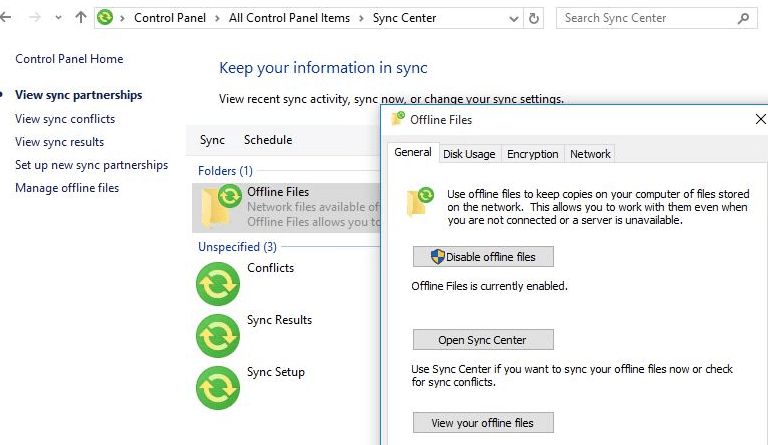The height and width of the screenshot is (445, 768).
Task: Switch to the Disk Usage tab
Action: (x=469, y=154)
